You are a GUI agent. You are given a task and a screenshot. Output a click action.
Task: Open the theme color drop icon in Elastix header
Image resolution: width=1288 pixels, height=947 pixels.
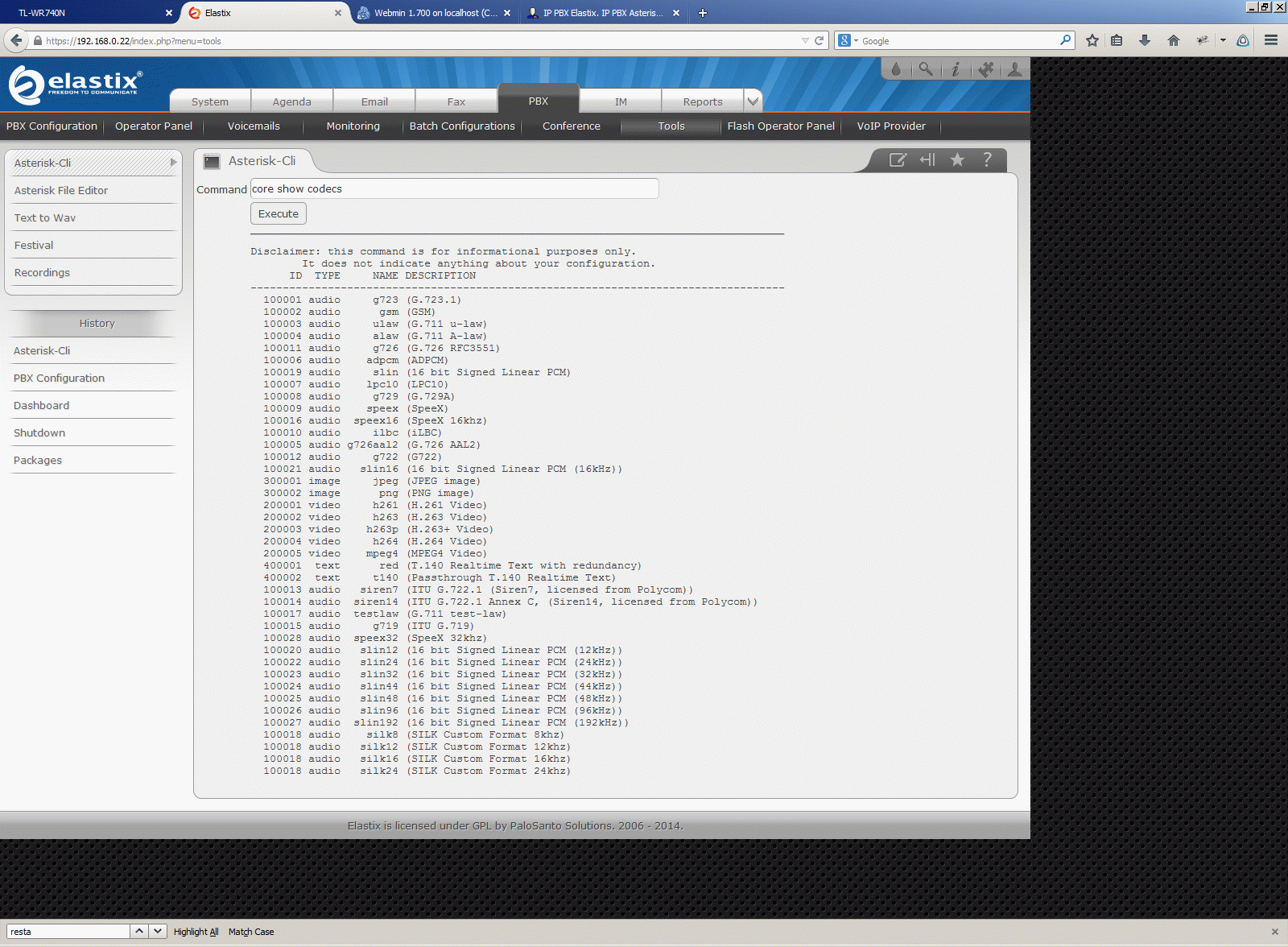896,69
